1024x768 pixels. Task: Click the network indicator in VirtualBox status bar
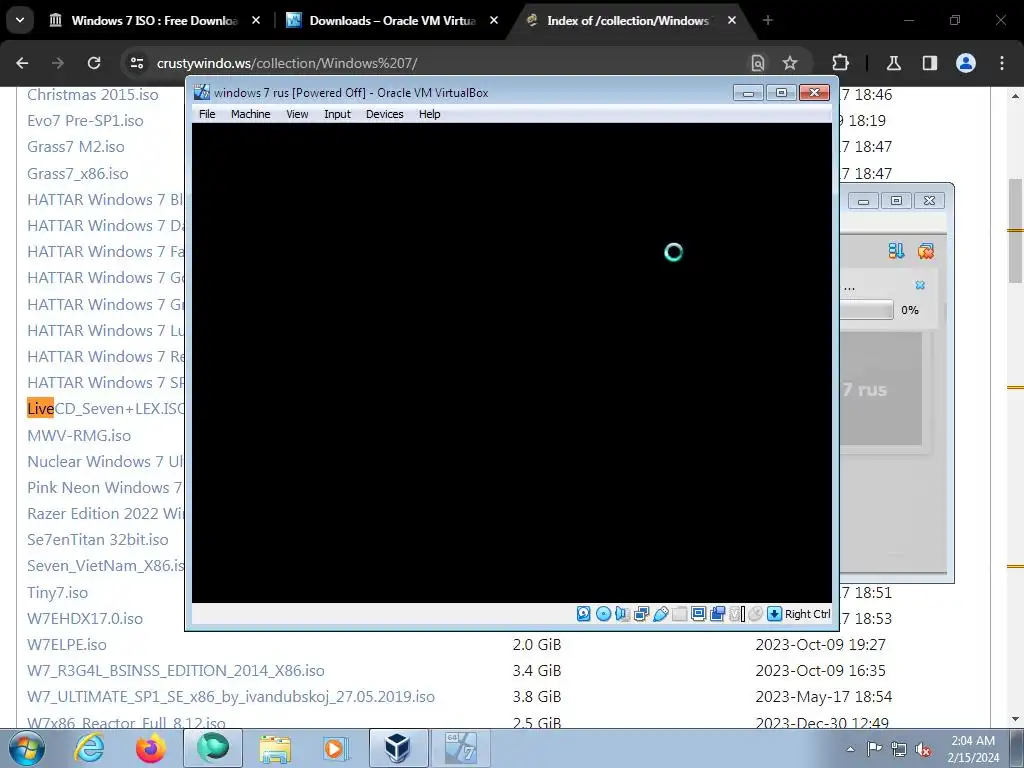[641, 614]
